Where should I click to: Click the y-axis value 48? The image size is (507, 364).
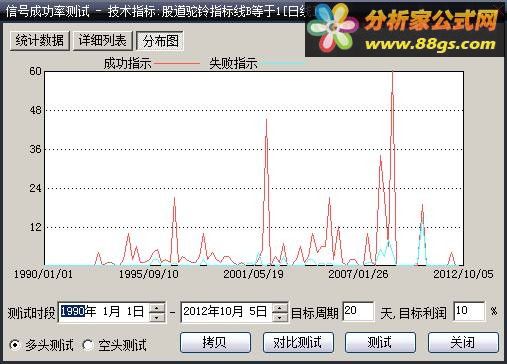[36, 110]
